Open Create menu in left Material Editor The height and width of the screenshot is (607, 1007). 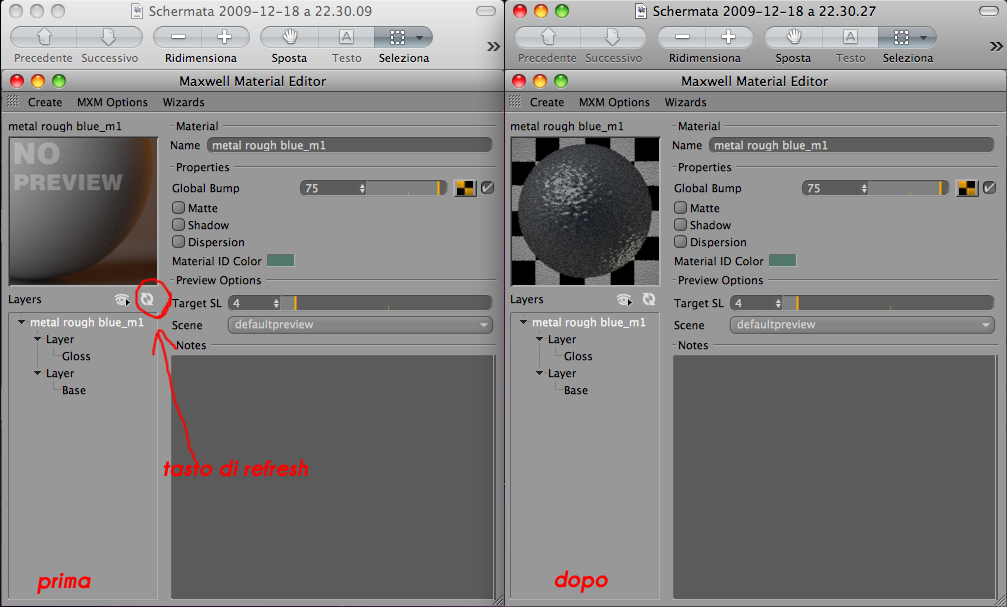pyautogui.click(x=45, y=102)
